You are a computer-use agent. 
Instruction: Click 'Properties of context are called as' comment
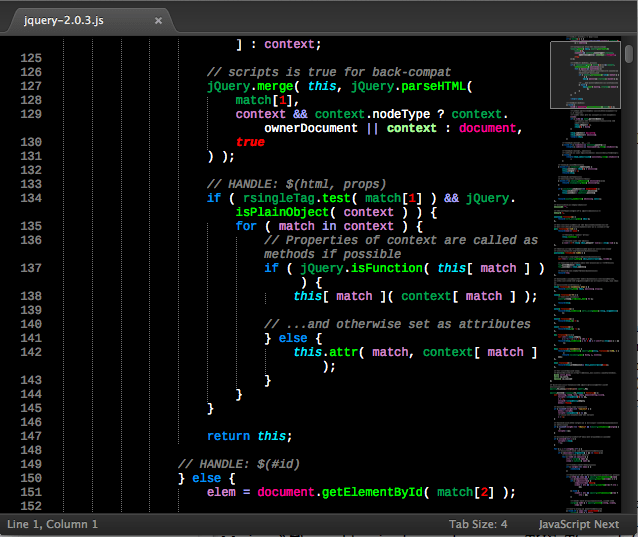pyautogui.click(x=401, y=240)
